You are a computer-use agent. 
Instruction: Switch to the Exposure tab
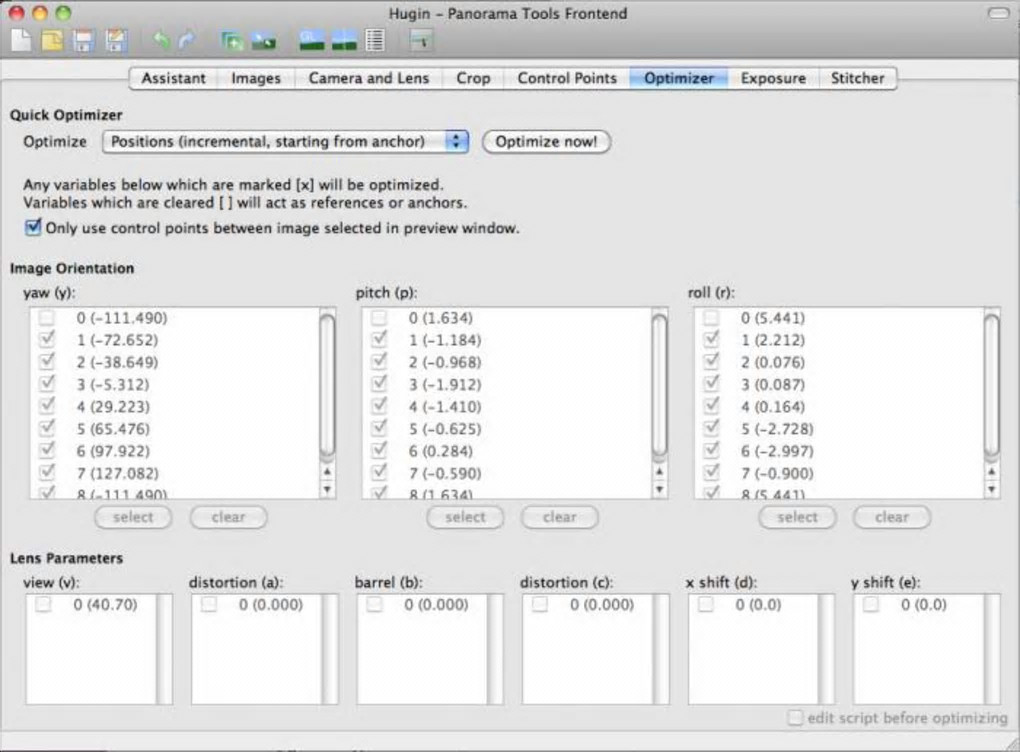click(773, 78)
